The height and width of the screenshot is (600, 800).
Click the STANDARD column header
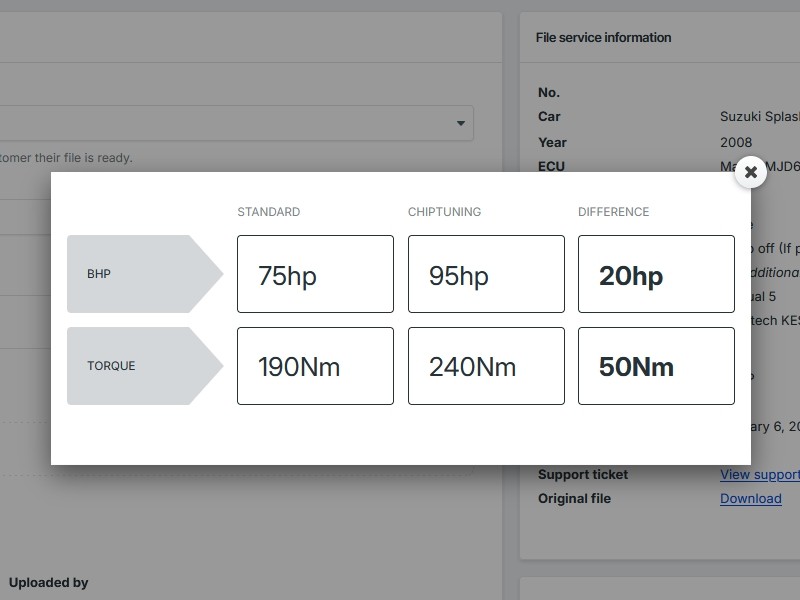click(x=268, y=212)
